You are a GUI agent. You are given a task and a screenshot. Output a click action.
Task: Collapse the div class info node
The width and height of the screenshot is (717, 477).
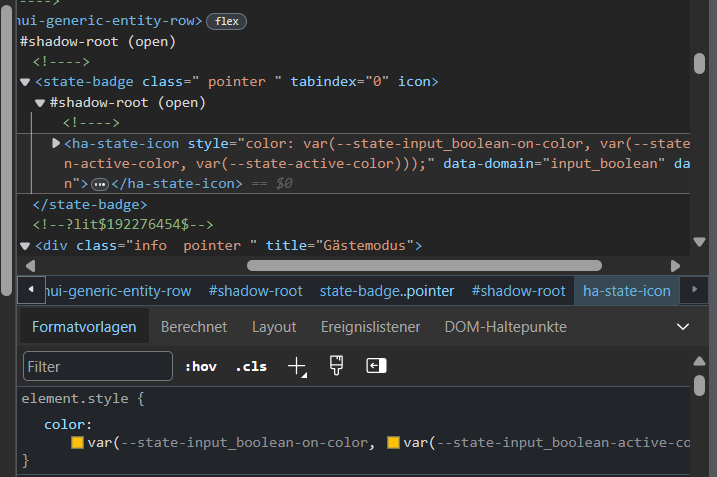pos(25,246)
